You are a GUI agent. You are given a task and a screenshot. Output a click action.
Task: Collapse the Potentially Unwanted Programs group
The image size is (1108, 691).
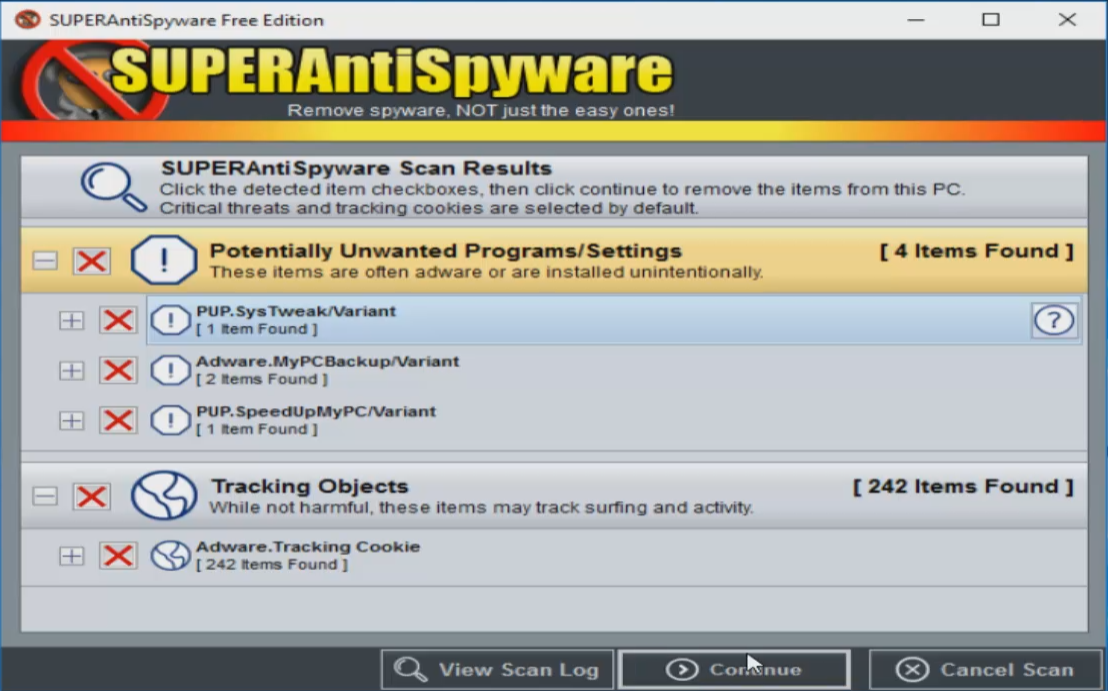(x=45, y=261)
